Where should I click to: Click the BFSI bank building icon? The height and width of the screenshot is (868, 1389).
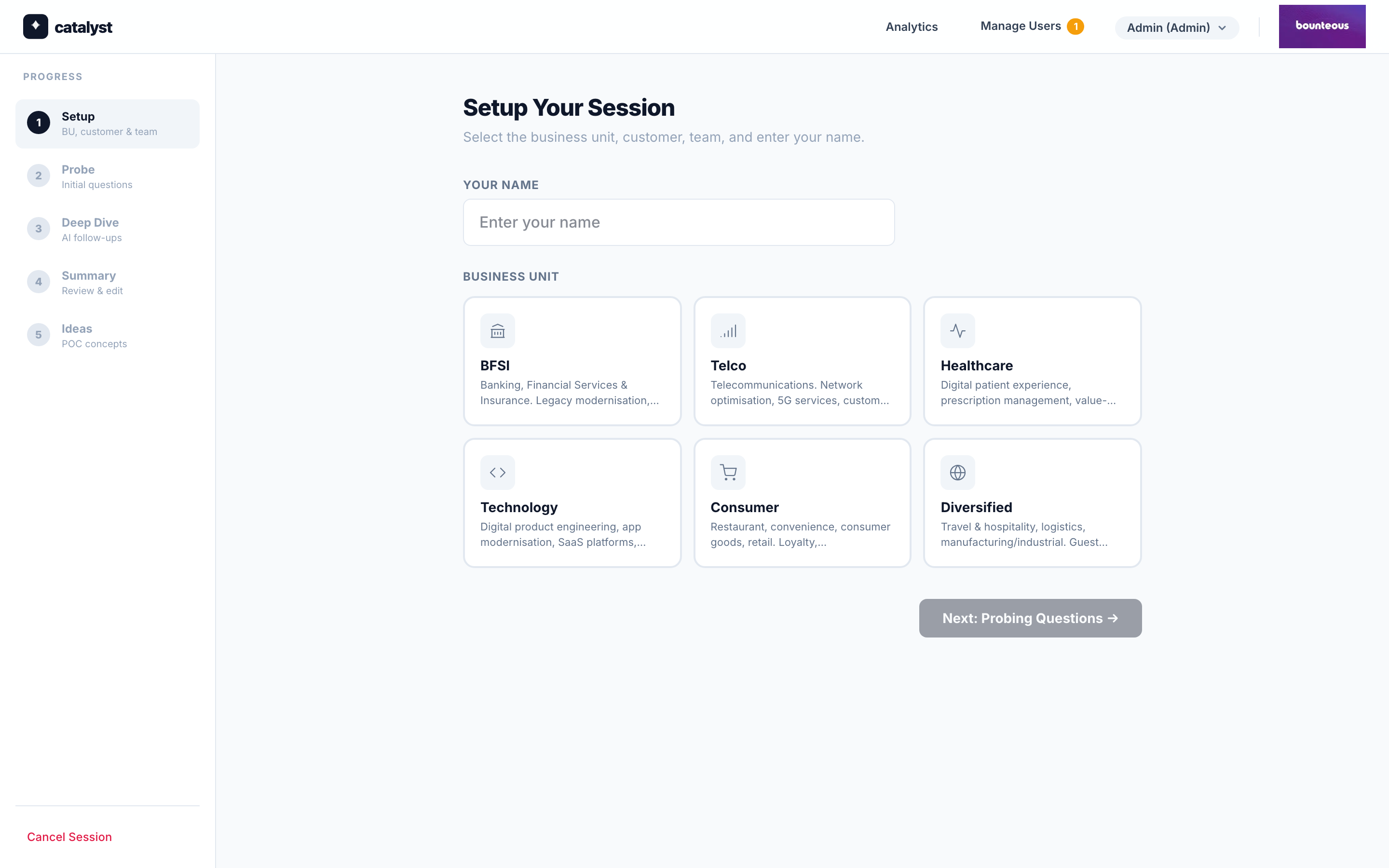[x=498, y=331]
